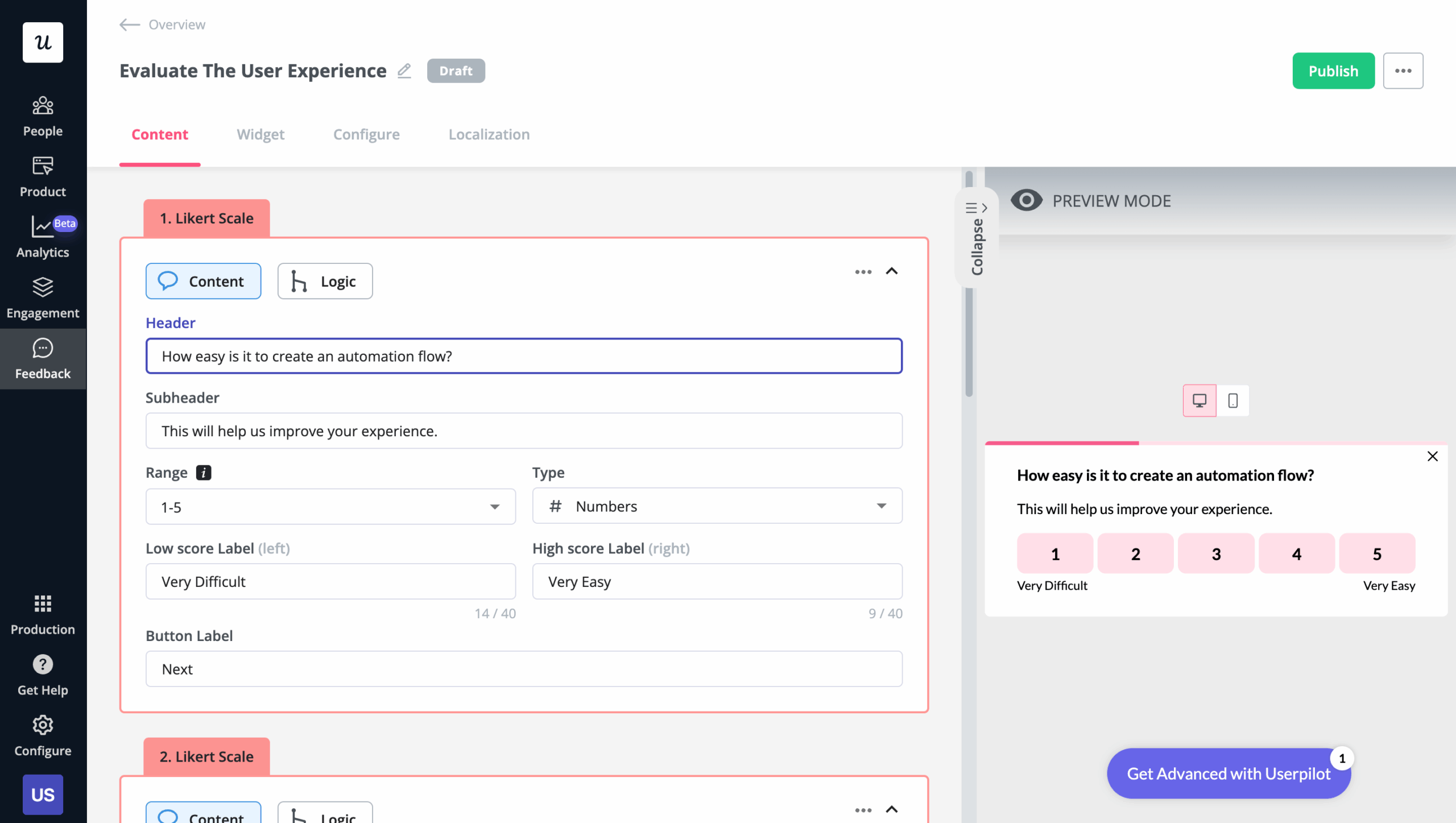The image size is (1456, 823).
Task: Switch survey preview to desktop view
Action: click(1199, 400)
